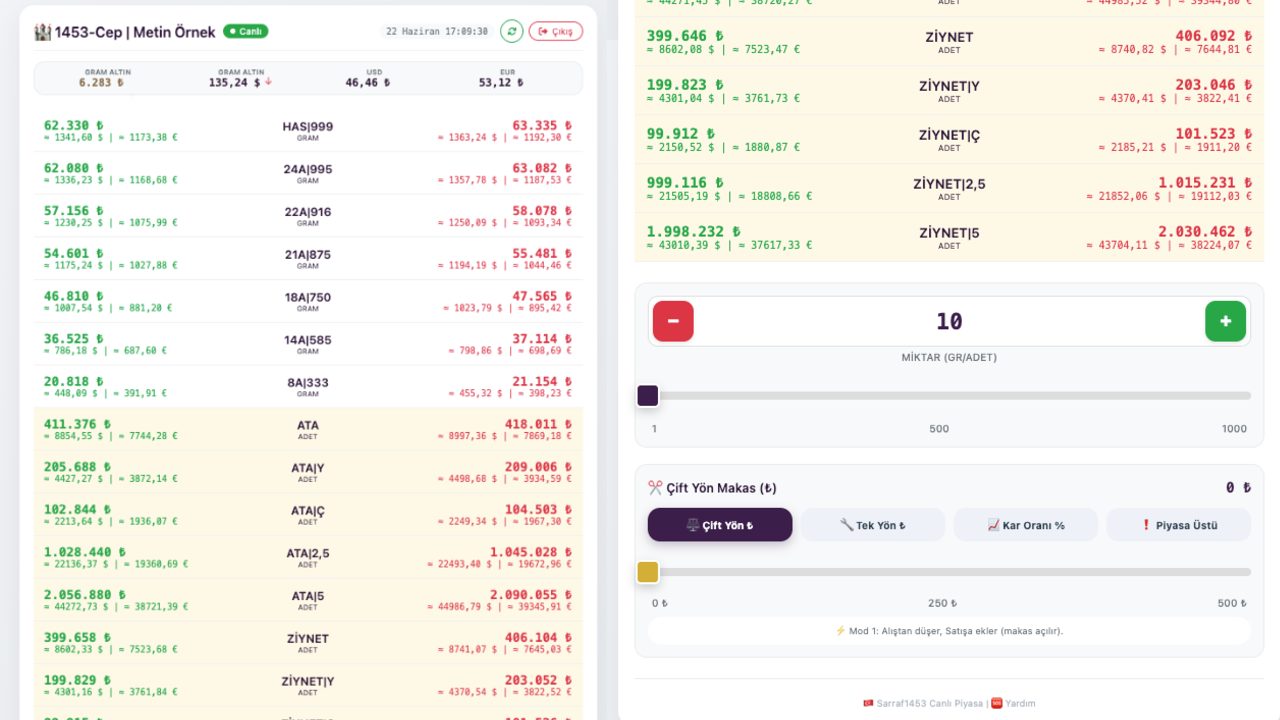The height and width of the screenshot is (720, 1280).
Task: Click the quantity slider handle
Action: 648,396
